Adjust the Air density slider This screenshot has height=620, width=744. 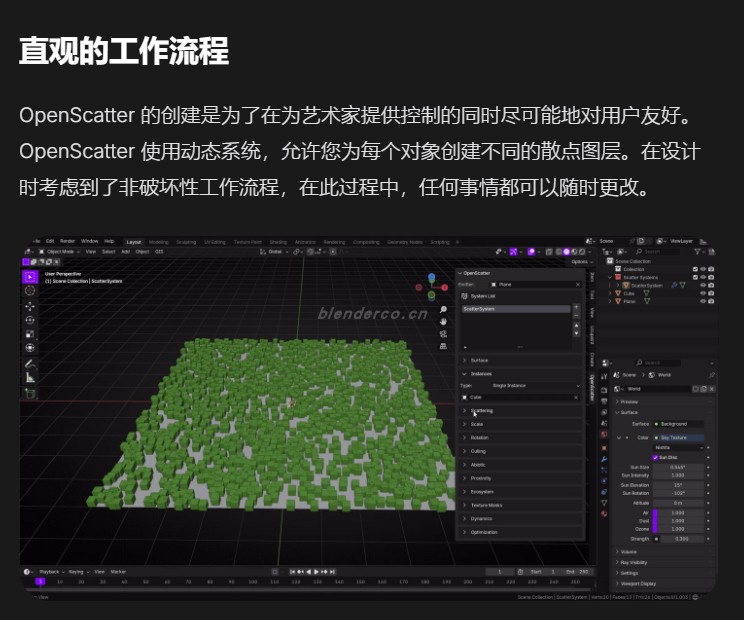pyautogui.click(x=679, y=513)
